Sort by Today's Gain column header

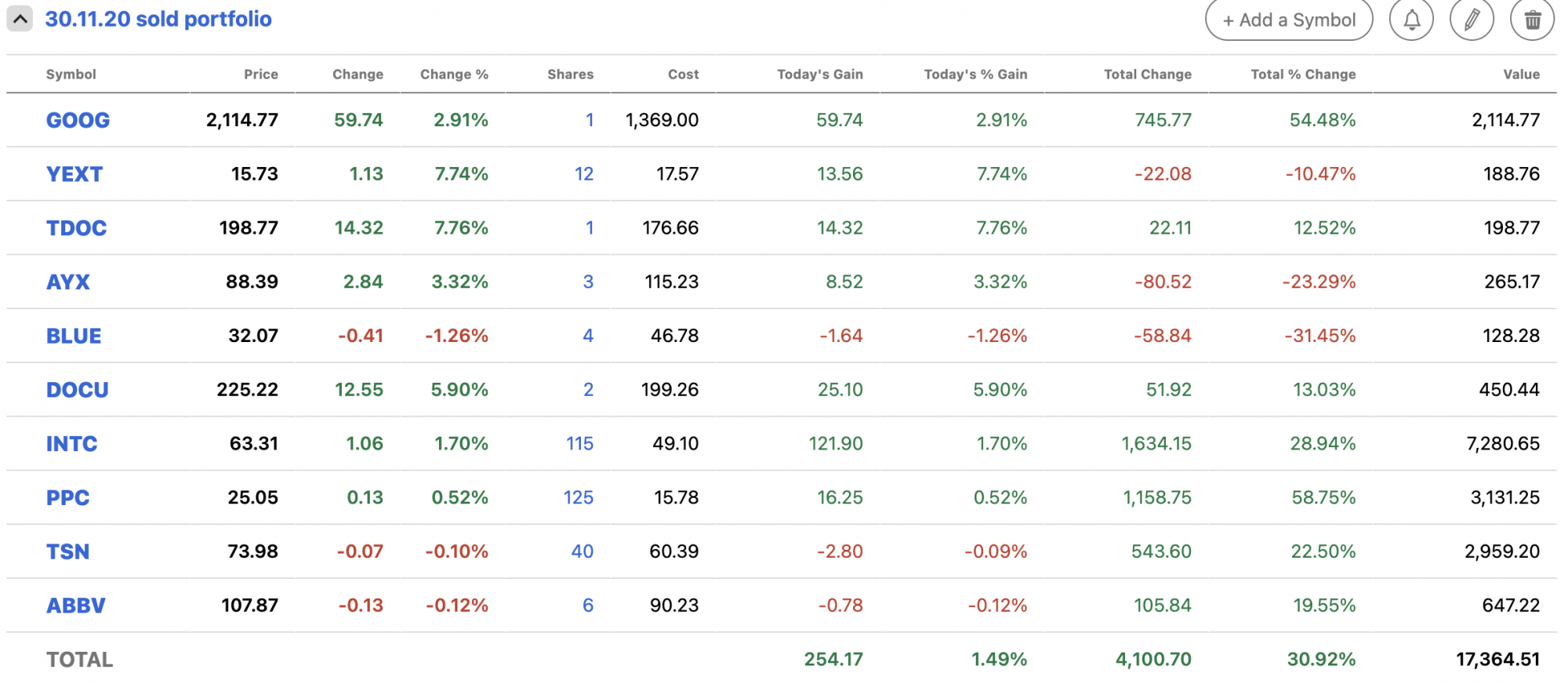point(819,75)
